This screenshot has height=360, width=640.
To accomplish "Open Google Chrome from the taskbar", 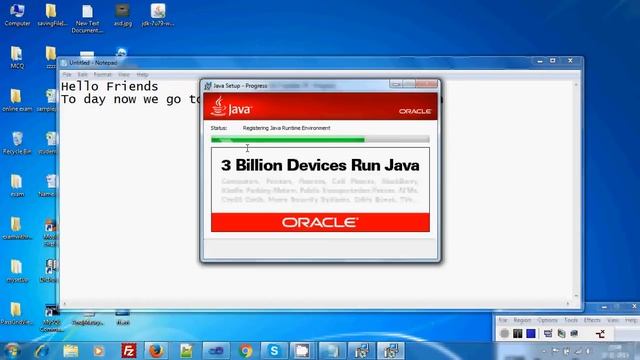I will pos(245,351).
